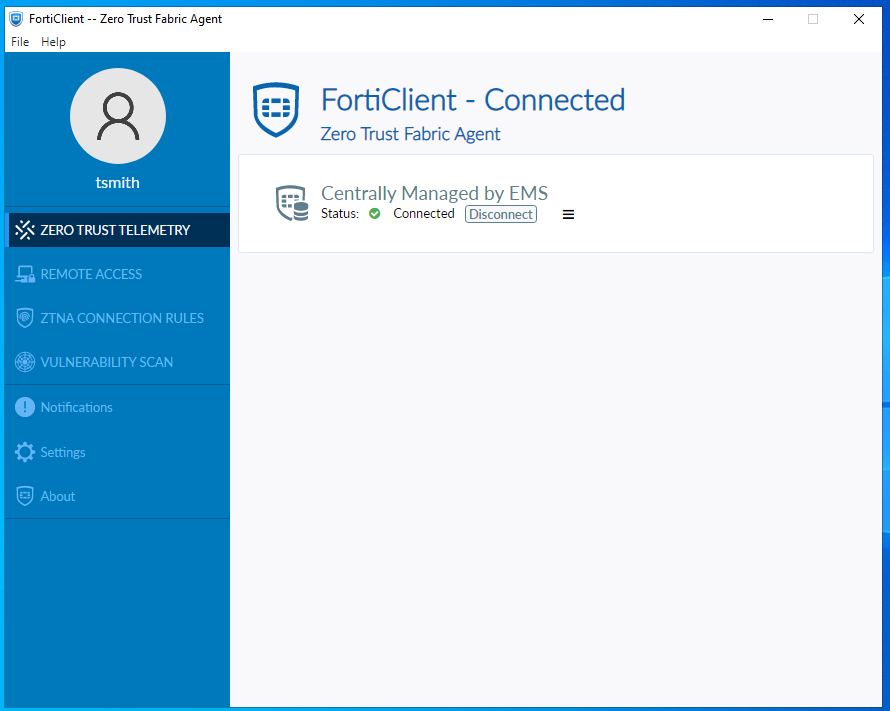Click the FortiClient title bar app icon

(x=16, y=19)
